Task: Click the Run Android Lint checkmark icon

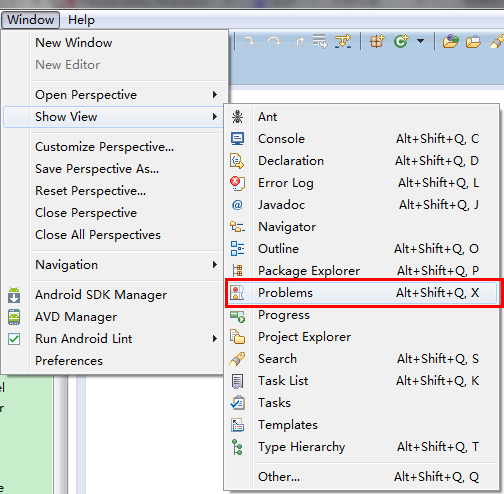Action: click(14, 339)
